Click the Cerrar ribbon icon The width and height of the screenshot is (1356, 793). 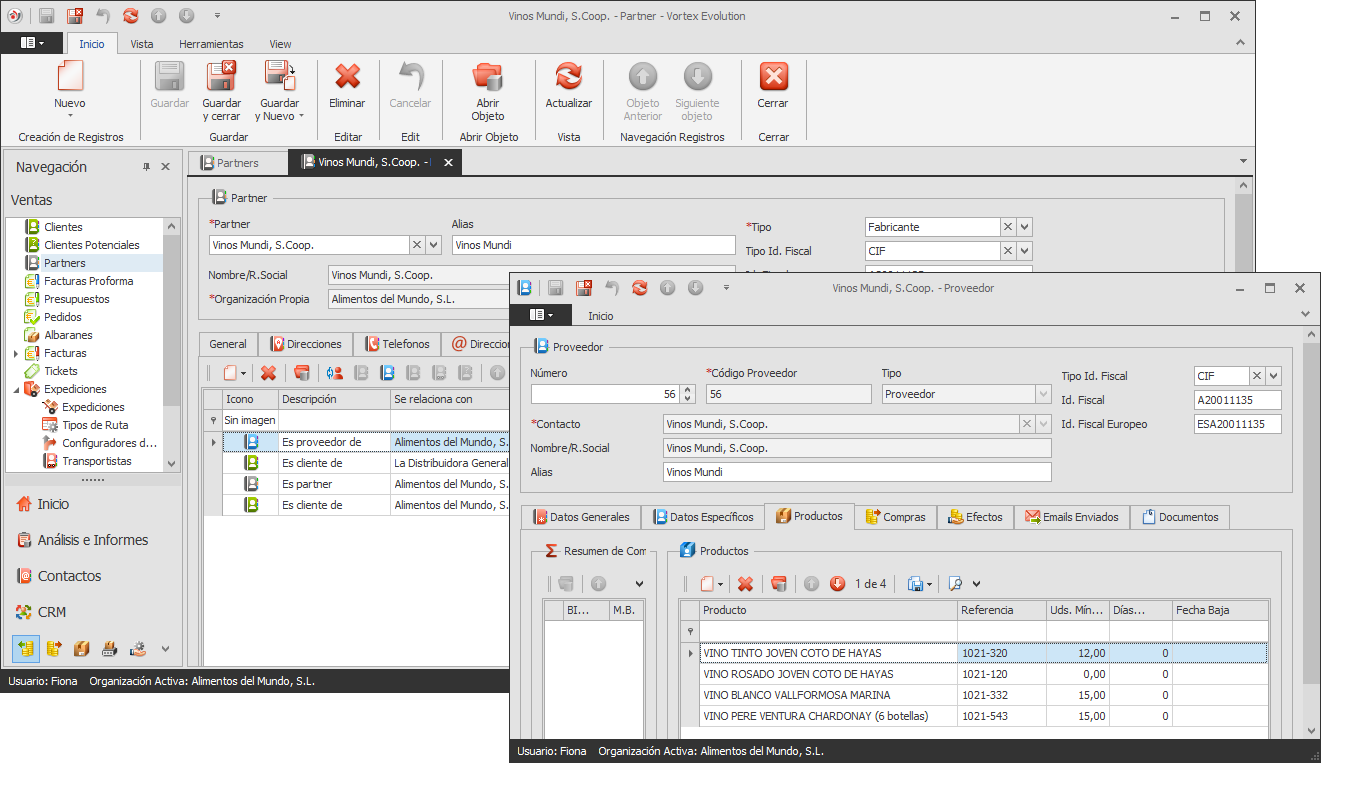pos(773,77)
